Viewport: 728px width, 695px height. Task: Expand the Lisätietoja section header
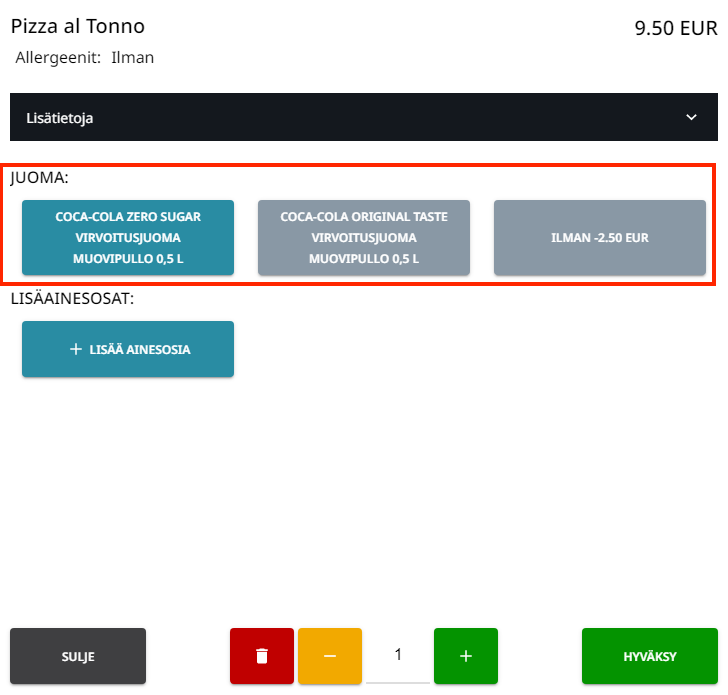coord(363,118)
